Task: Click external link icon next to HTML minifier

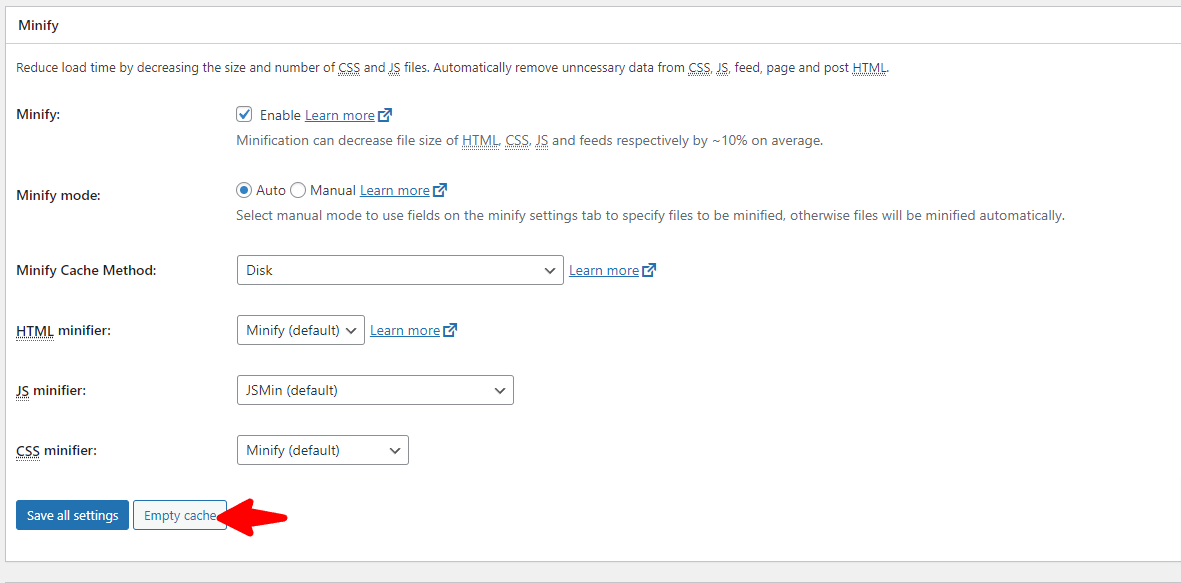Action: (450, 330)
